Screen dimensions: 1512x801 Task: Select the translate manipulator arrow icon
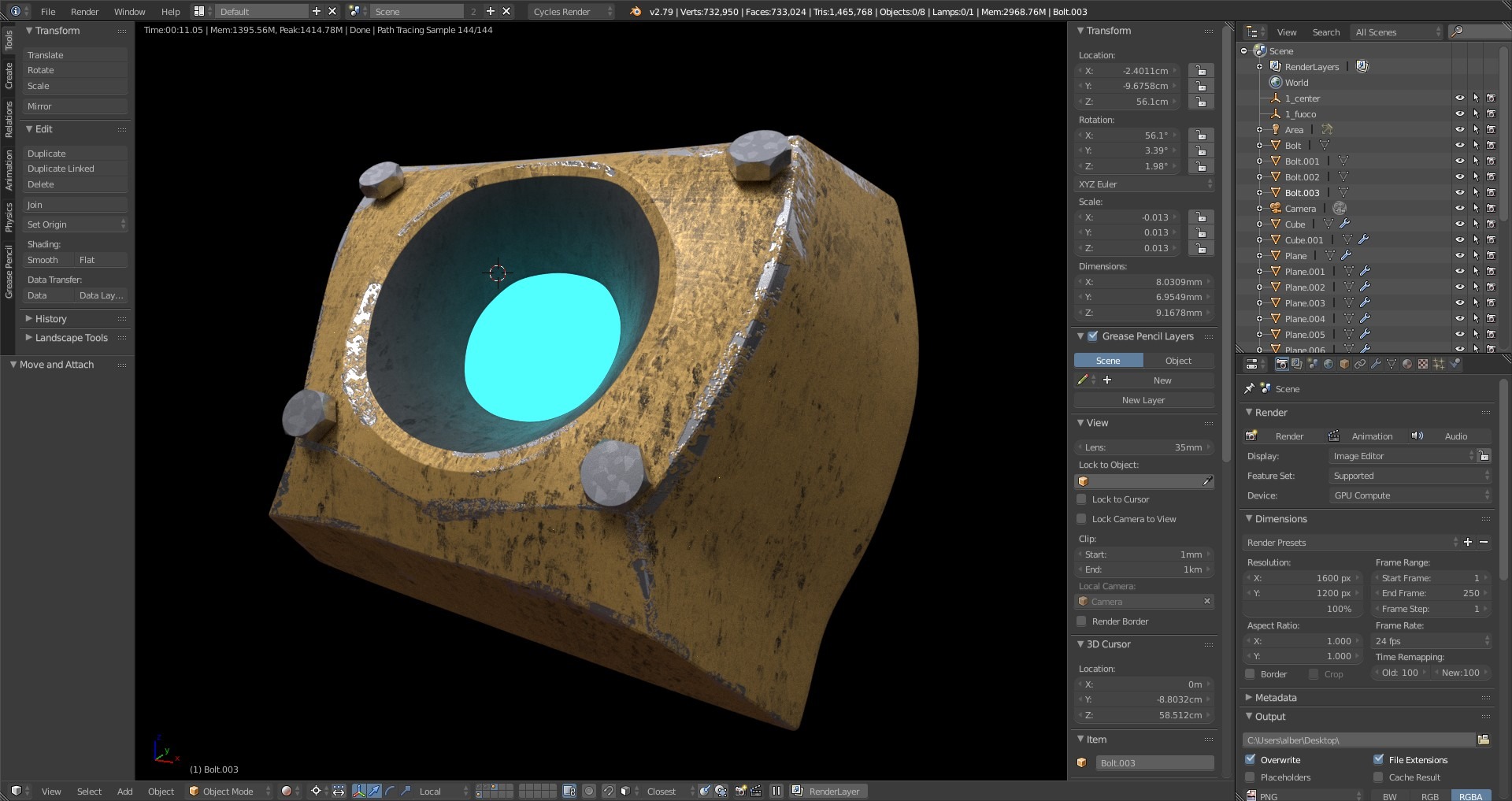pyautogui.click(x=375, y=791)
